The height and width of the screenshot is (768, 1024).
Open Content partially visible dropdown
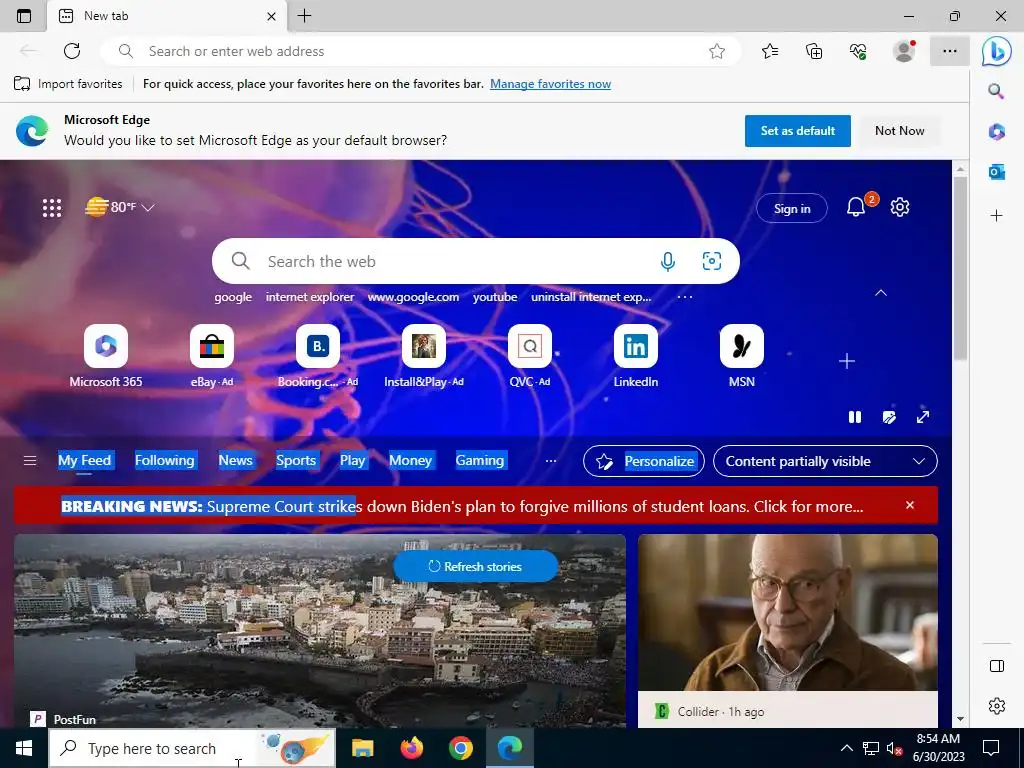[x=825, y=461]
